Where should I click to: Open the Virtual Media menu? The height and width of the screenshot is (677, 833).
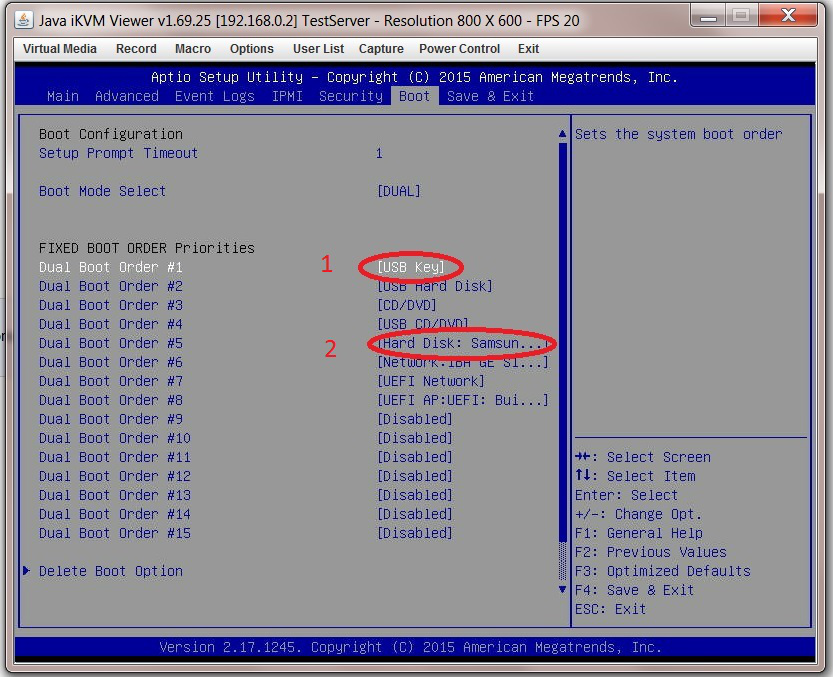pyautogui.click(x=59, y=48)
